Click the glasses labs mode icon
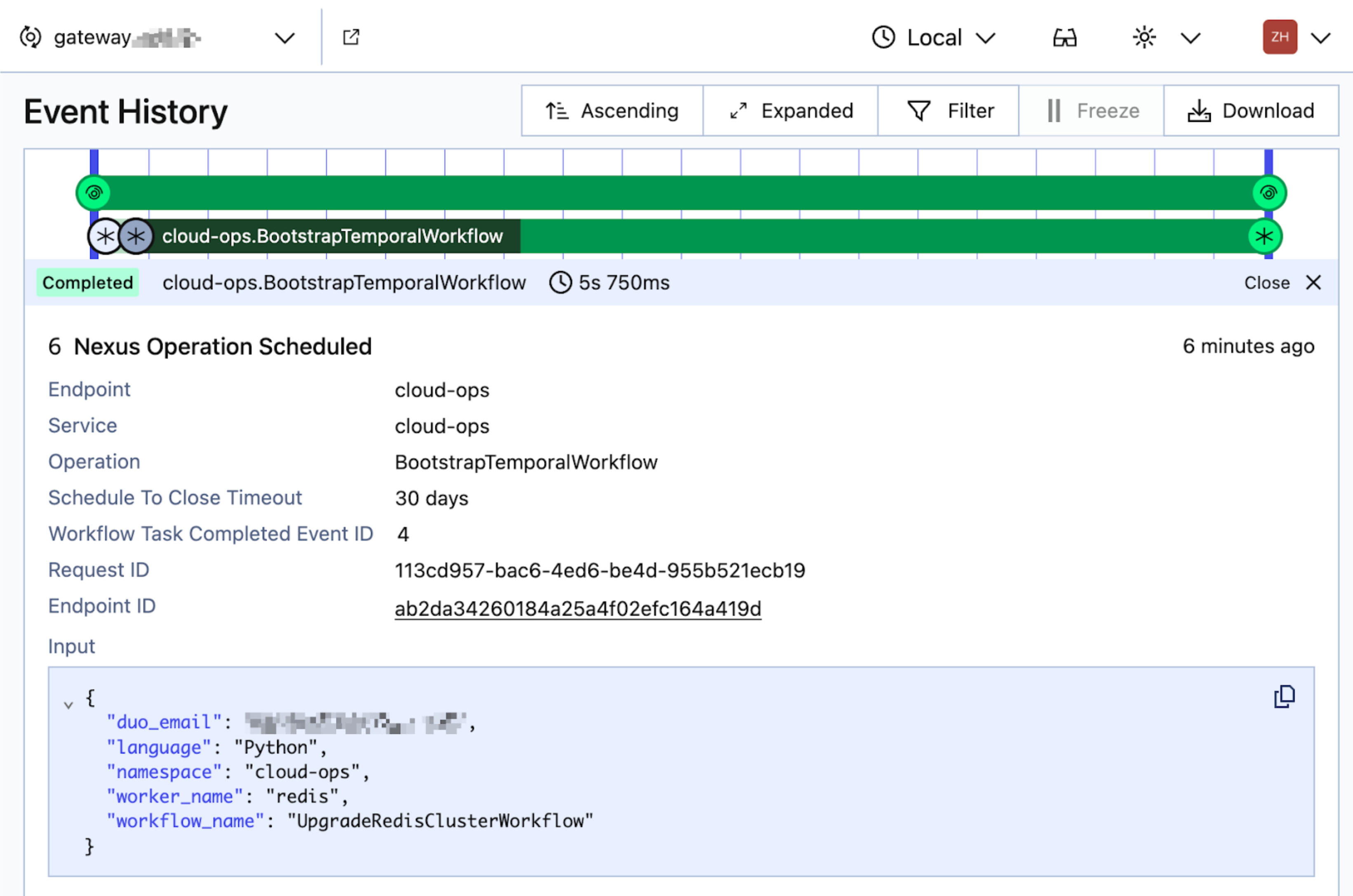This screenshot has width=1353, height=896. [x=1064, y=38]
